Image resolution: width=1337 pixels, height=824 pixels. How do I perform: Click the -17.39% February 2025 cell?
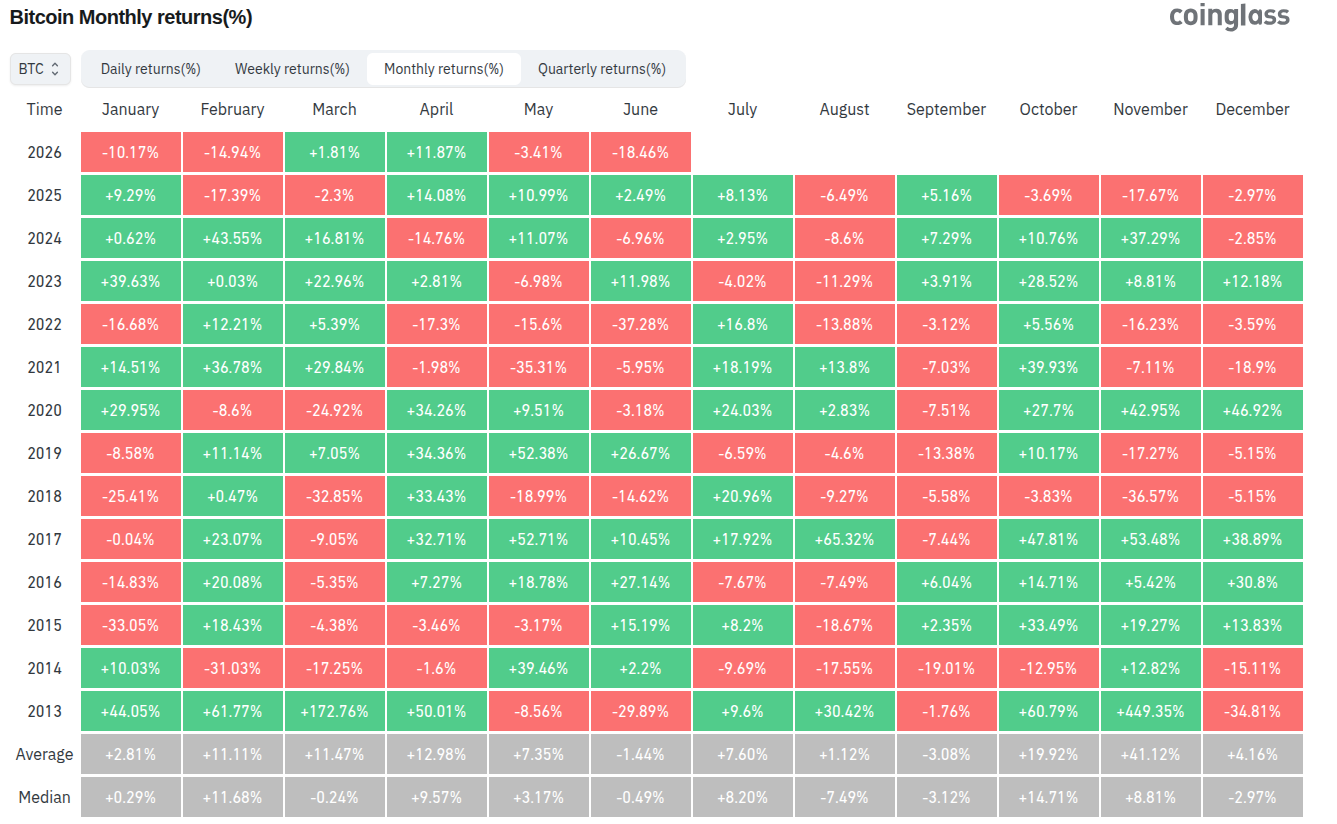click(233, 195)
